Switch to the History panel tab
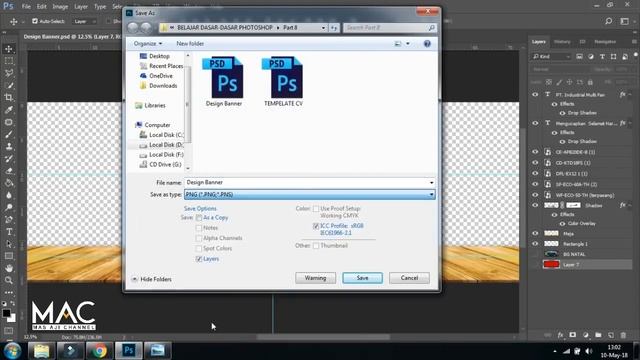 click(562, 42)
